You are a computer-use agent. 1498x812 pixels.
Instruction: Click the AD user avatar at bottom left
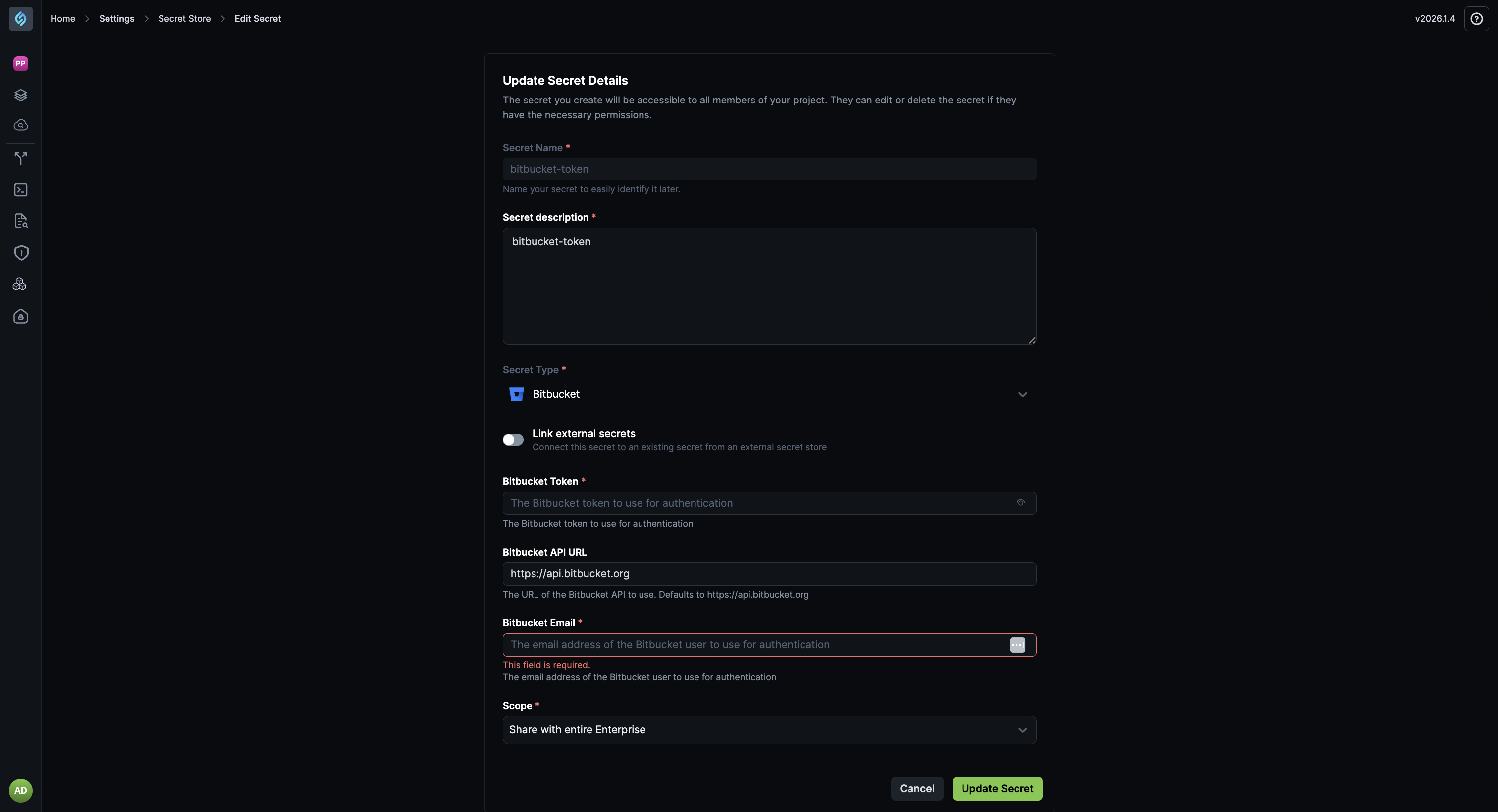coord(21,790)
